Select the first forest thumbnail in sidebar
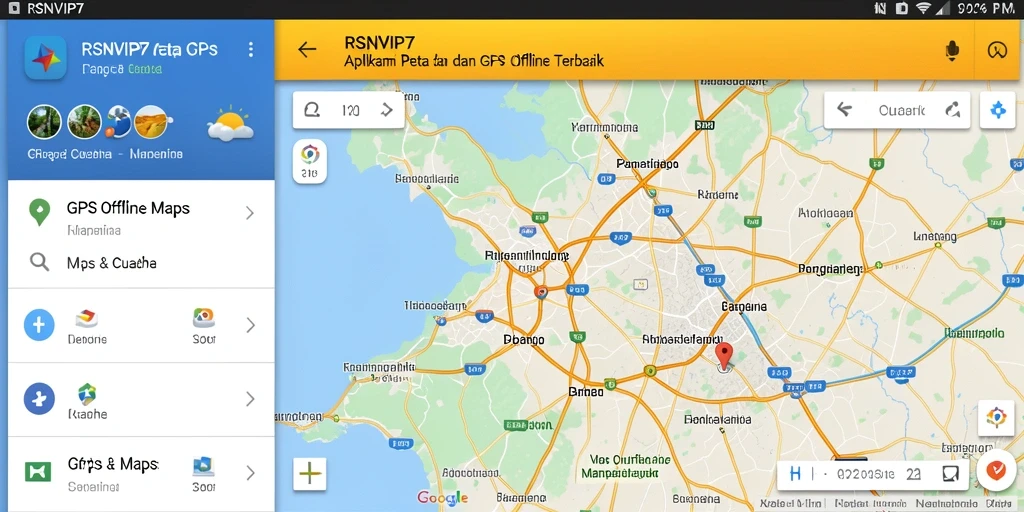1024x512 pixels. coord(44,122)
